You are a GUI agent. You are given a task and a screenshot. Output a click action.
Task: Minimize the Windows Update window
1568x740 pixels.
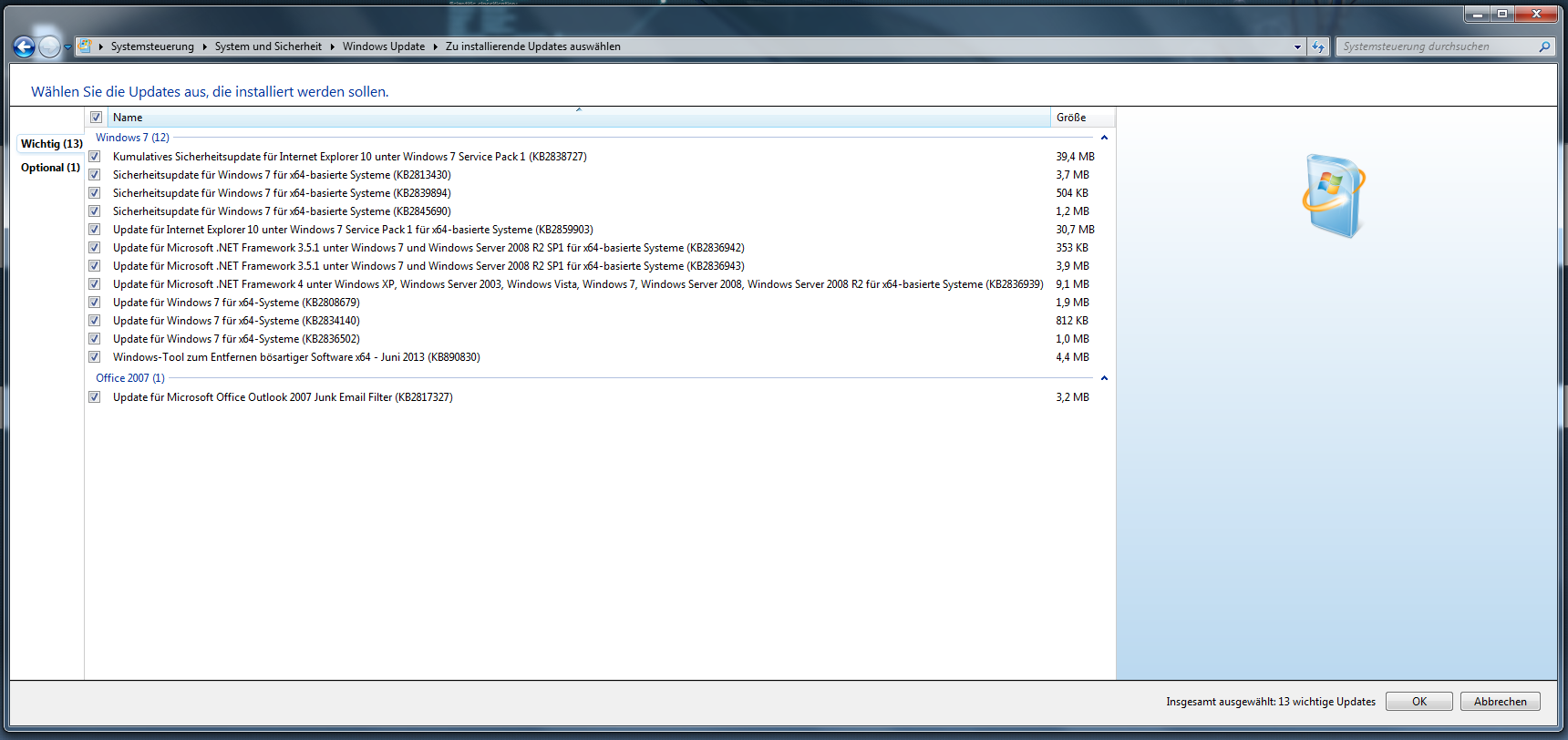(x=1477, y=14)
